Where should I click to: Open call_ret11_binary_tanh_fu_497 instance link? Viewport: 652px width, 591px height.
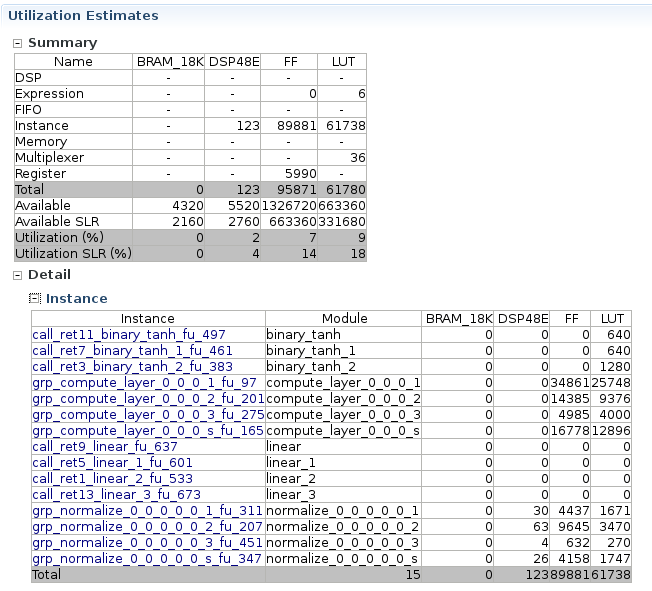pos(129,335)
